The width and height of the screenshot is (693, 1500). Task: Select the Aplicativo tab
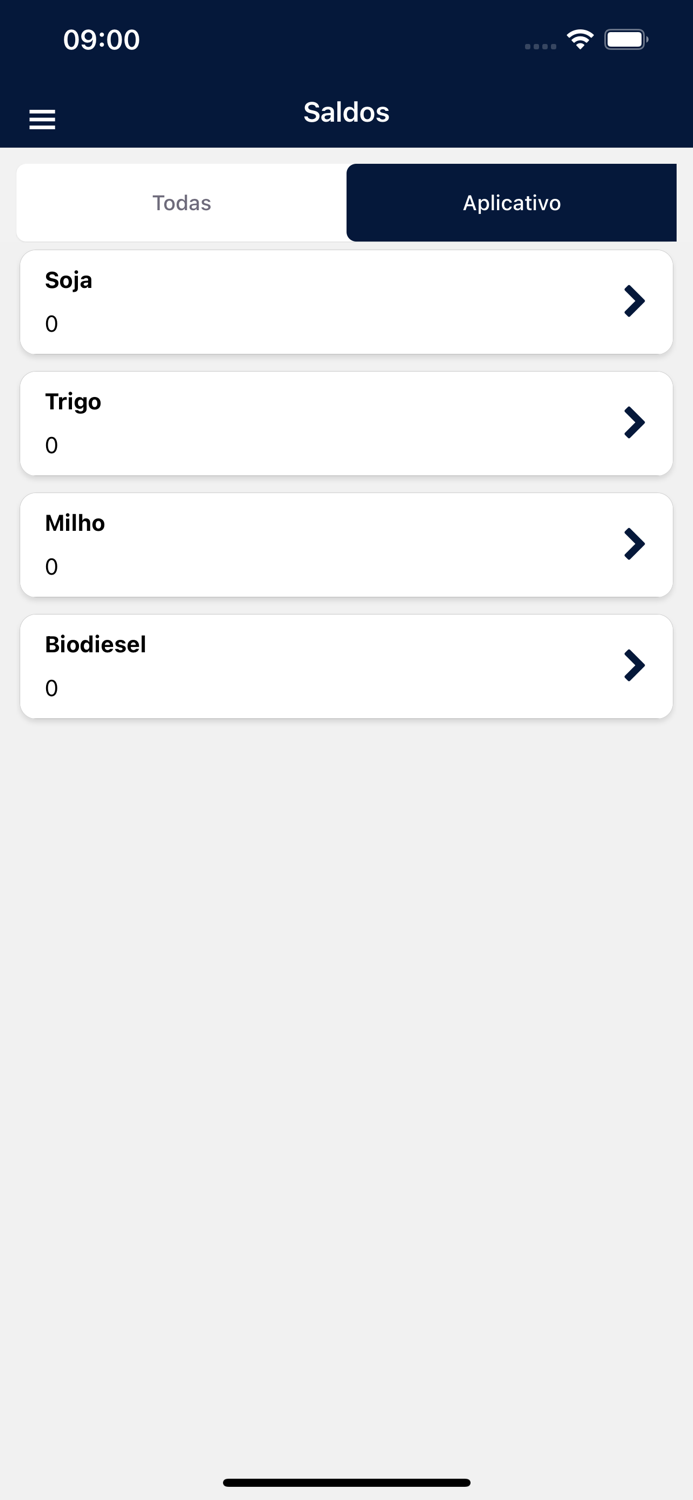point(511,203)
